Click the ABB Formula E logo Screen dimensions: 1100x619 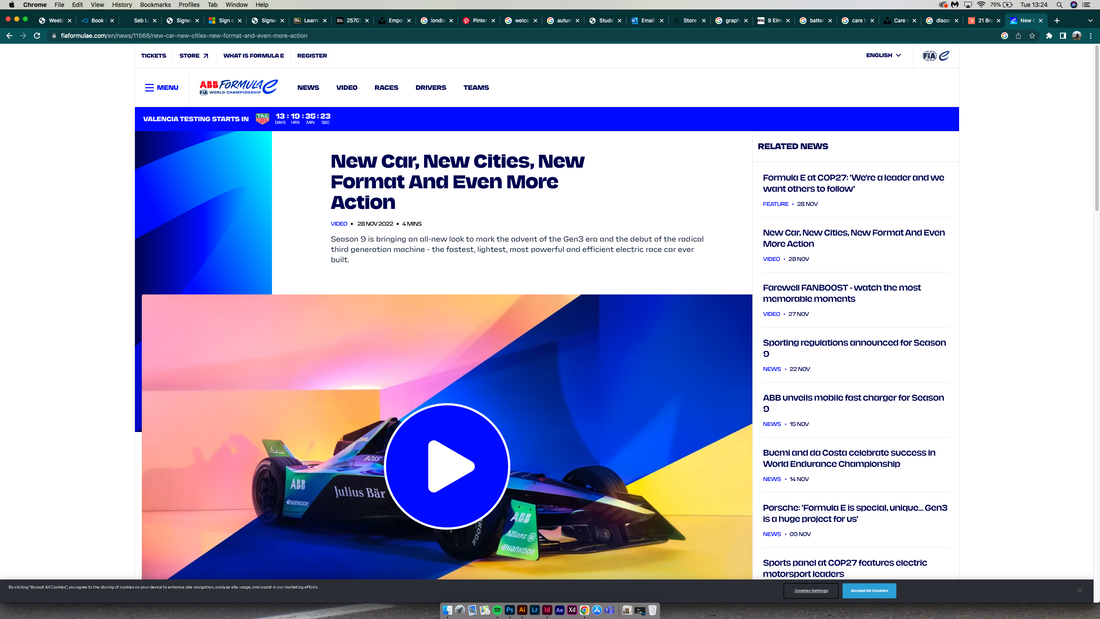[239, 87]
